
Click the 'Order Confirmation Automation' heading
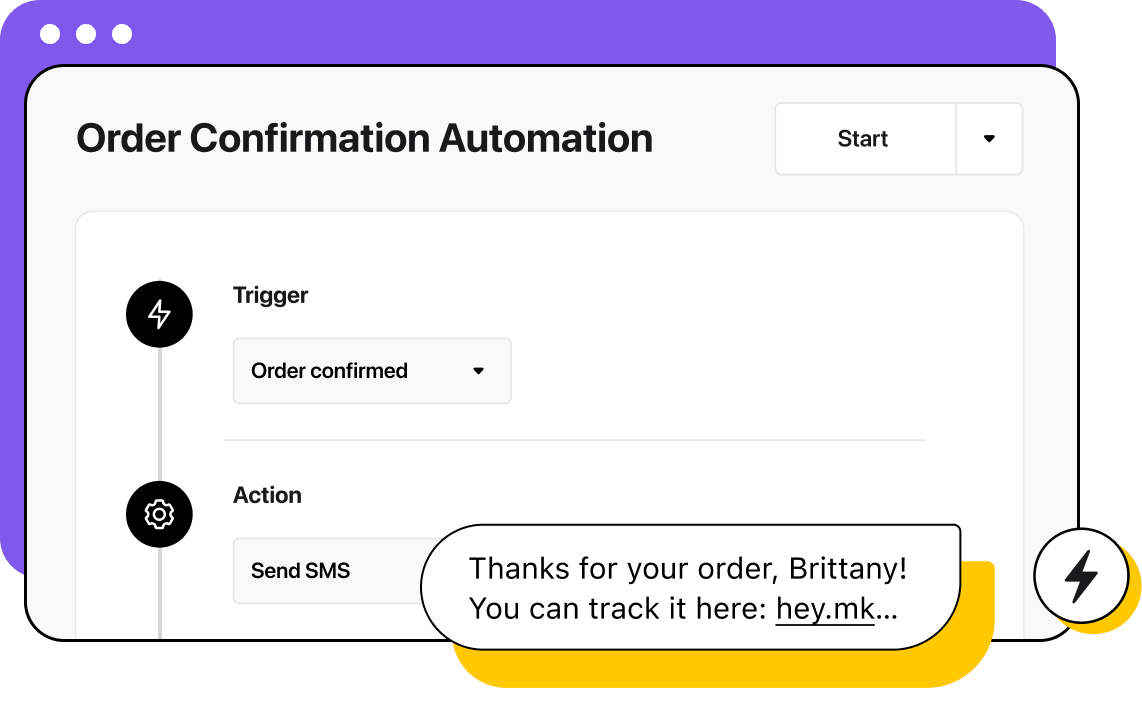(364, 138)
